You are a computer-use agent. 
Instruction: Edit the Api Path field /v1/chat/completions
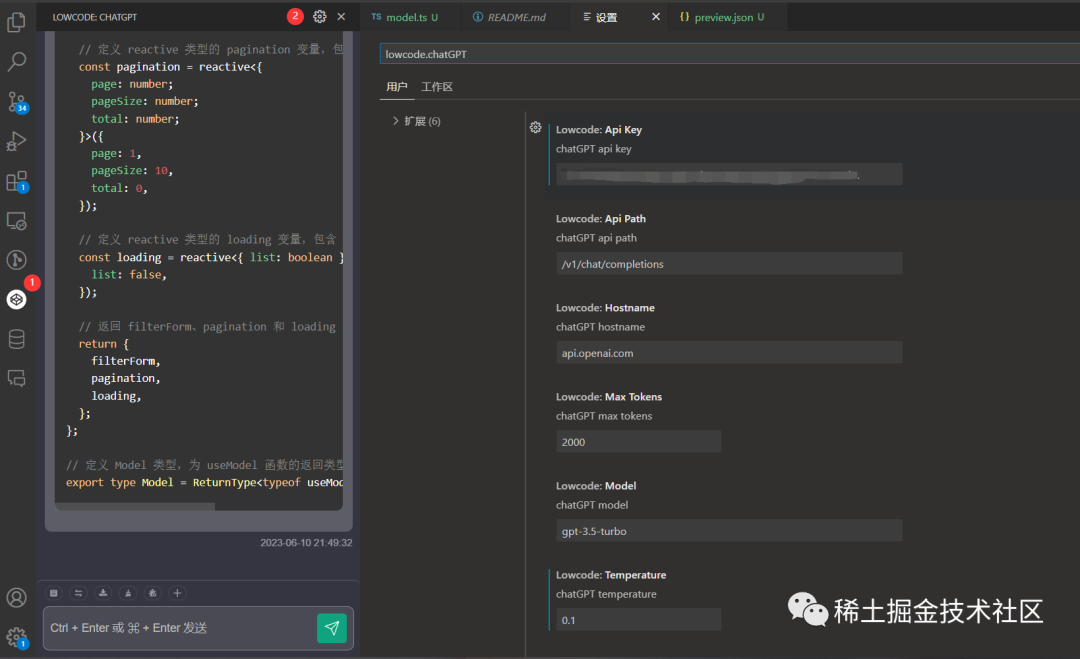pos(729,264)
